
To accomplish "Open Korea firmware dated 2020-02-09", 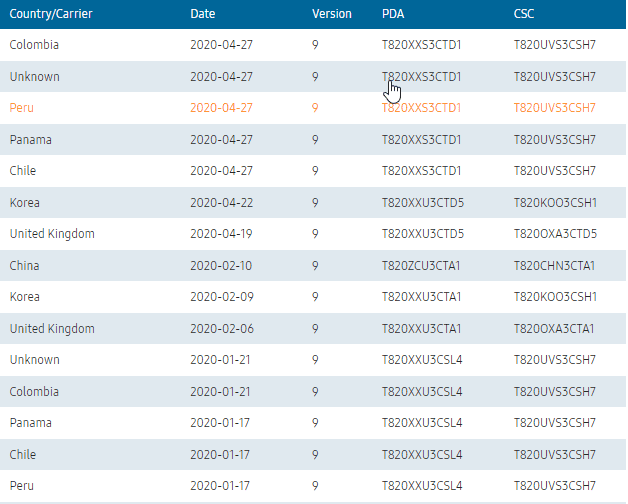I will pyautogui.click(x=25, y=297).
